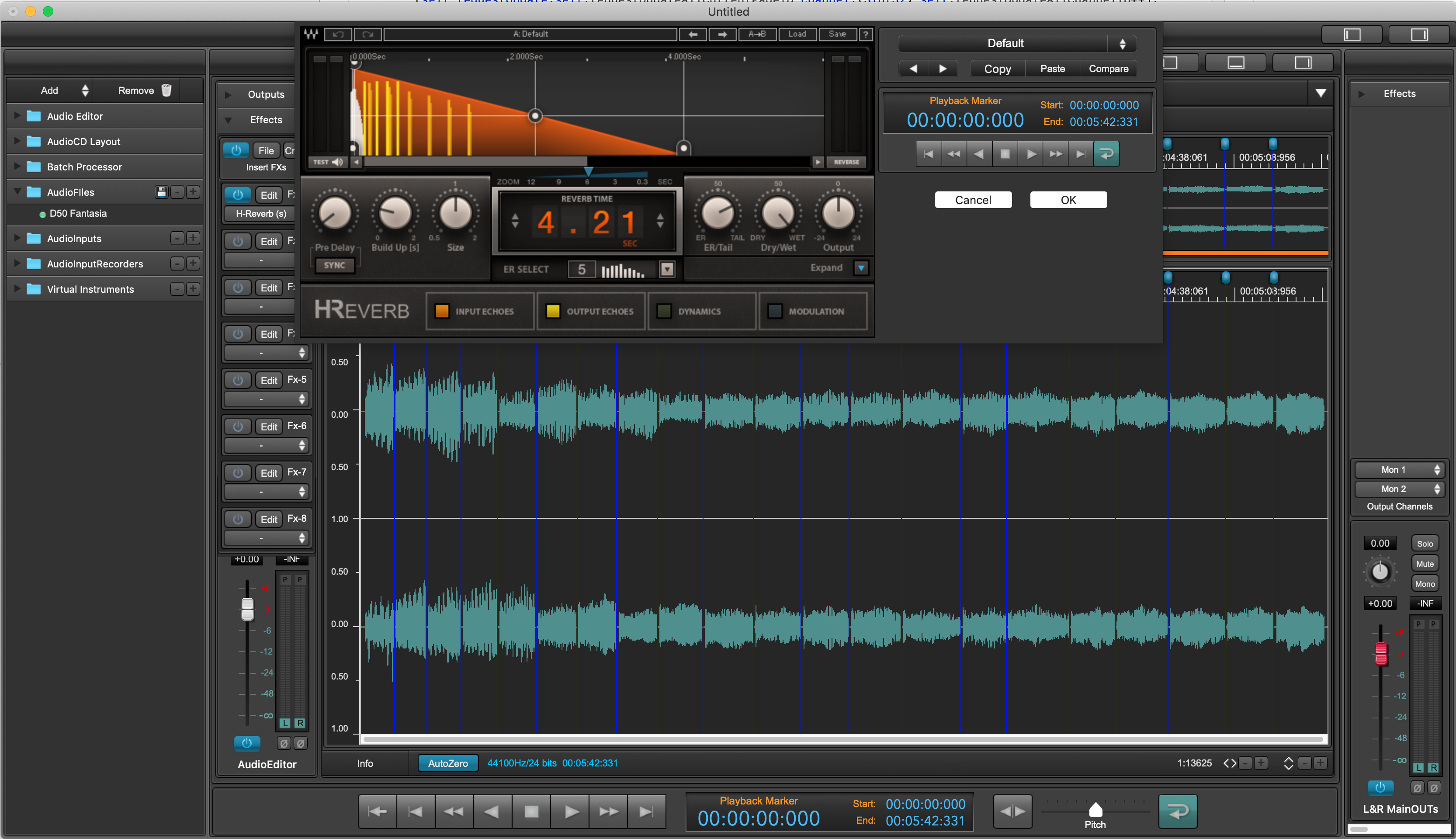Viewport: 1456px width, 839px height.
Task: Expand the Outputs section
Action: (228, 94)
